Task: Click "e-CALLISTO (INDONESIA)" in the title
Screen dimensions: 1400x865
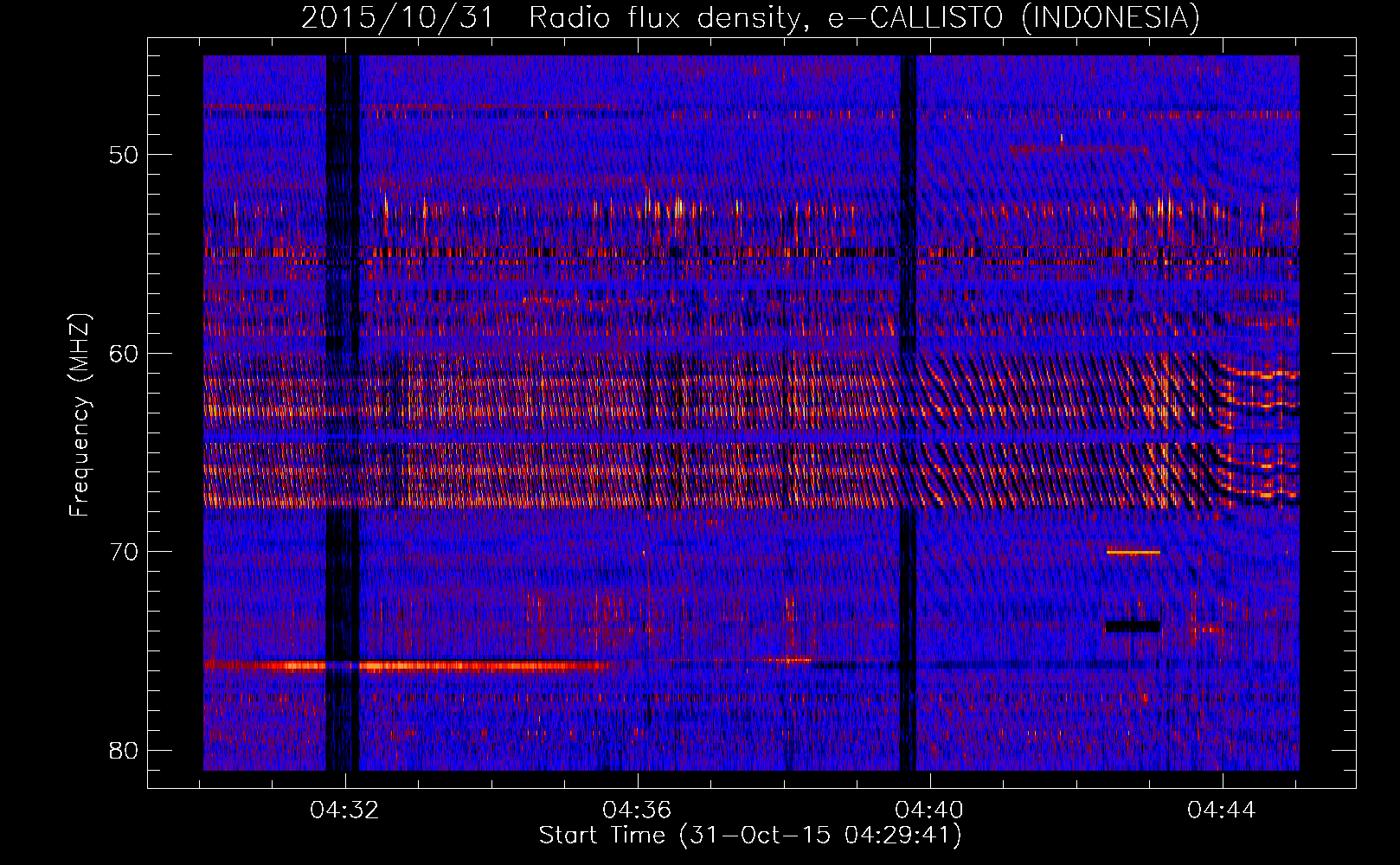Action: point(1014,17)
